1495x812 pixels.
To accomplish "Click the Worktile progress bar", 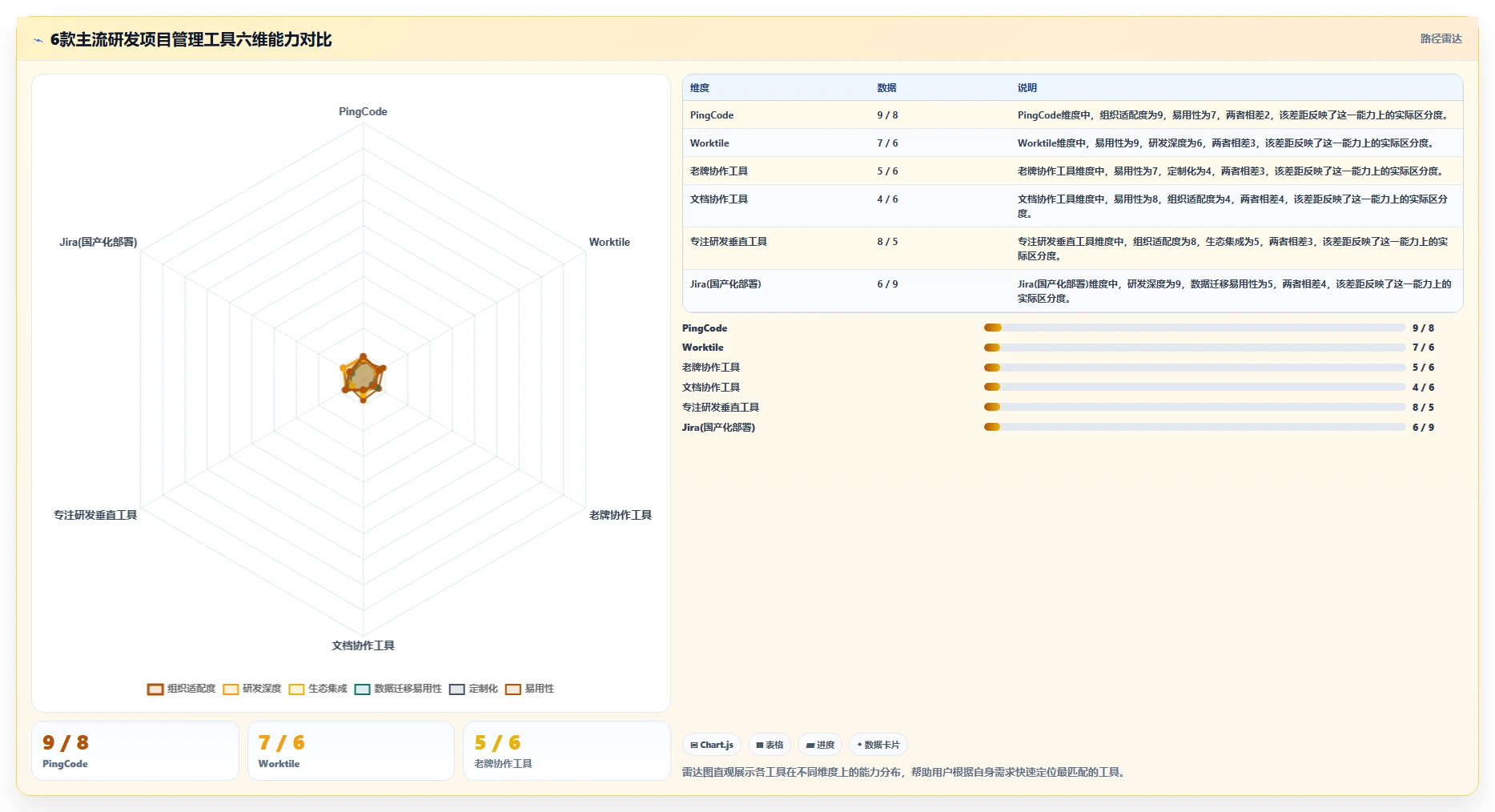I will tap(1195, 348).
